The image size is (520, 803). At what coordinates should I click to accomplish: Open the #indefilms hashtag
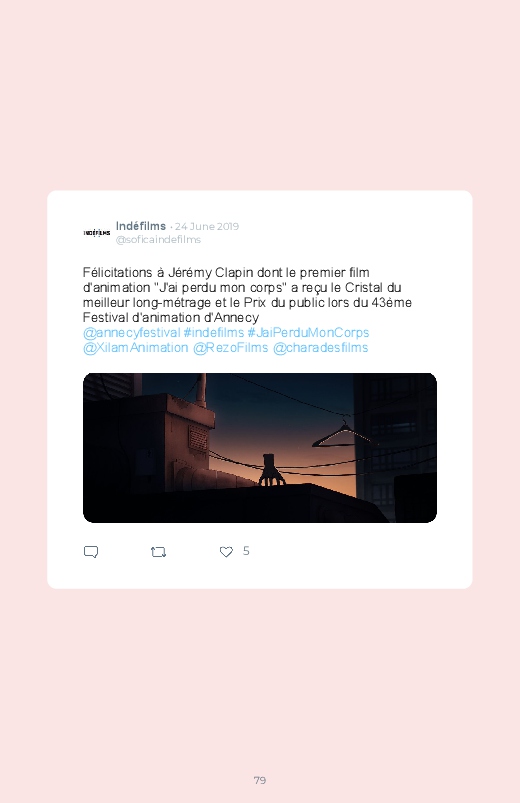point(214,333)
